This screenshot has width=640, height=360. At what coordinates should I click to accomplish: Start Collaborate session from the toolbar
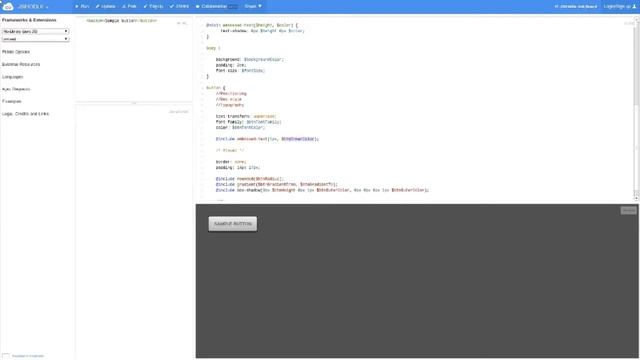point(216,7)
